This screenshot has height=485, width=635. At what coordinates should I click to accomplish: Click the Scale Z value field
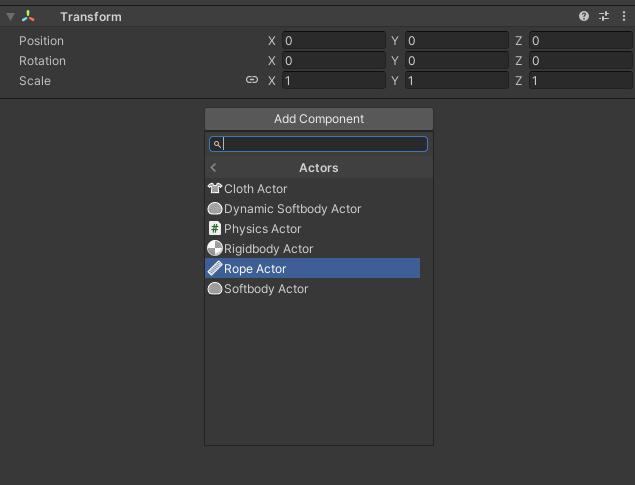[579, 81]
